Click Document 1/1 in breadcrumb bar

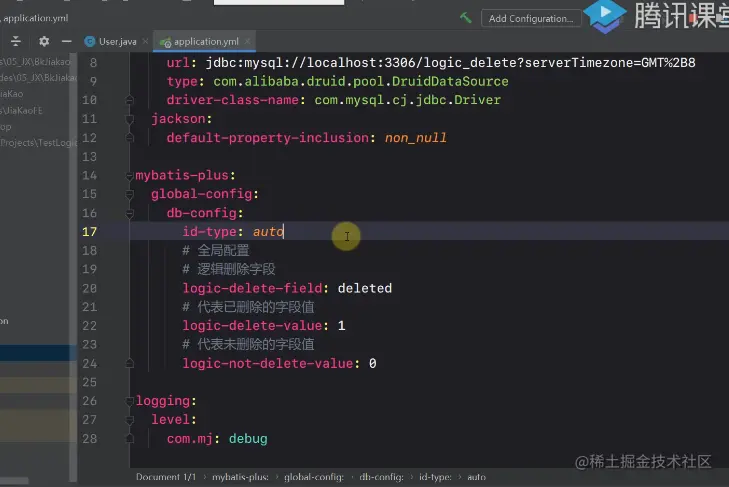166,477
